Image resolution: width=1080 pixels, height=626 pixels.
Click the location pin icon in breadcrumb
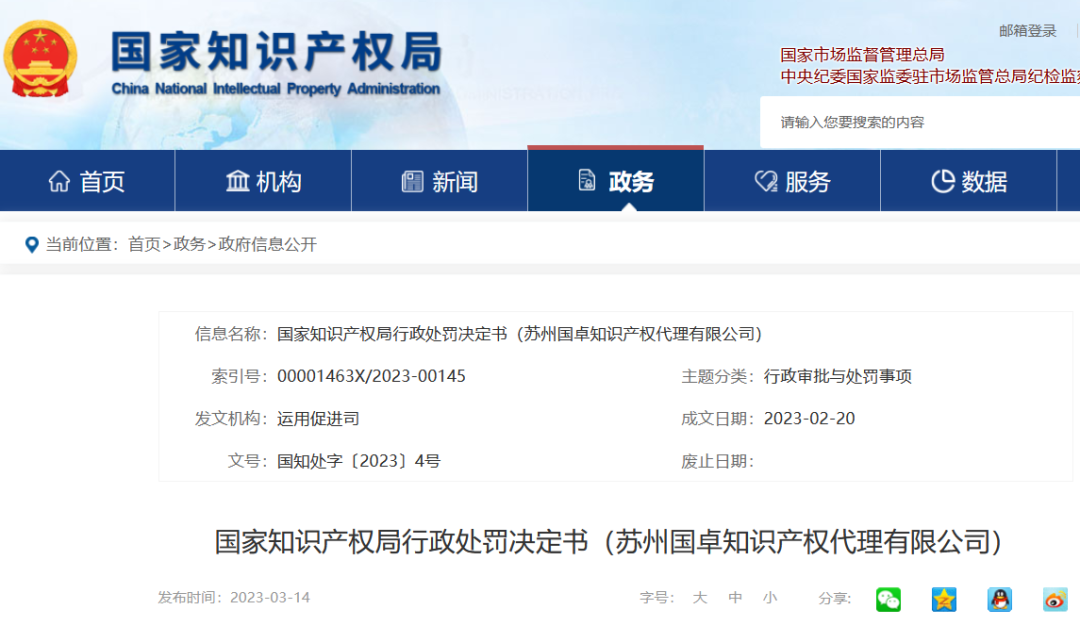coord(32,244)
